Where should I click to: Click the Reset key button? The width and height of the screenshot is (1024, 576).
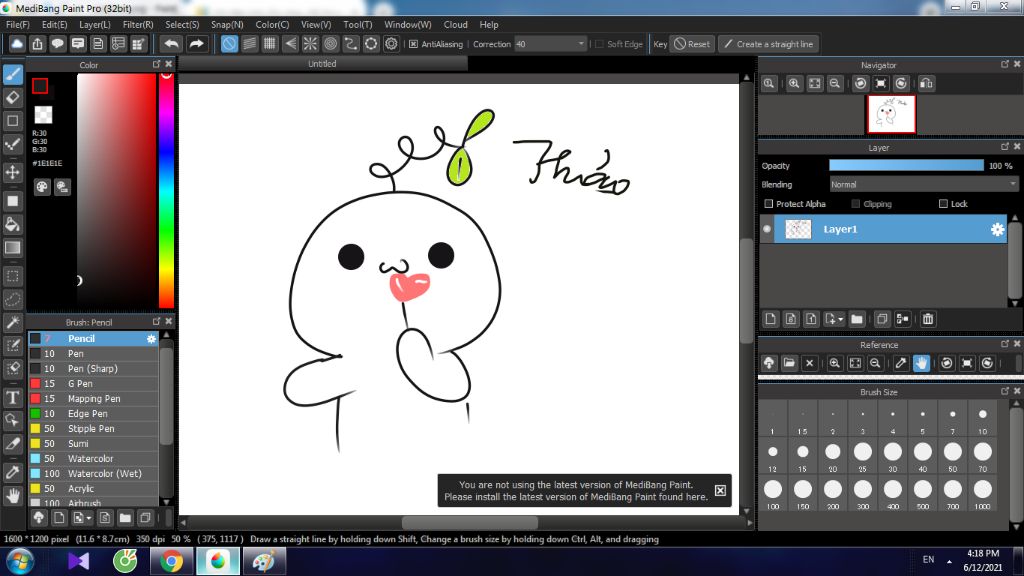pos(692,44)
